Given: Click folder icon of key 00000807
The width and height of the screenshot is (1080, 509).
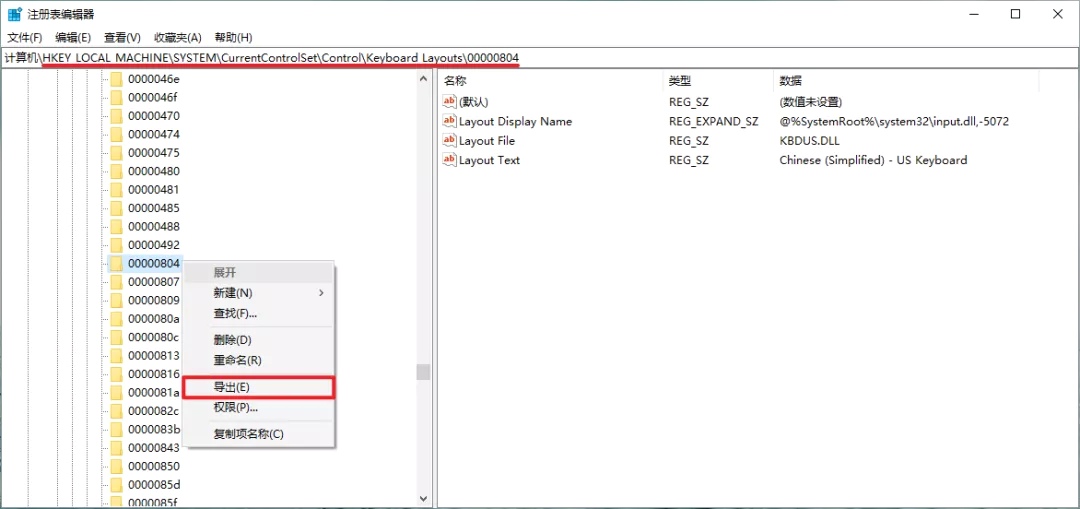Looking at the screenshot, I should coord(116,282).
